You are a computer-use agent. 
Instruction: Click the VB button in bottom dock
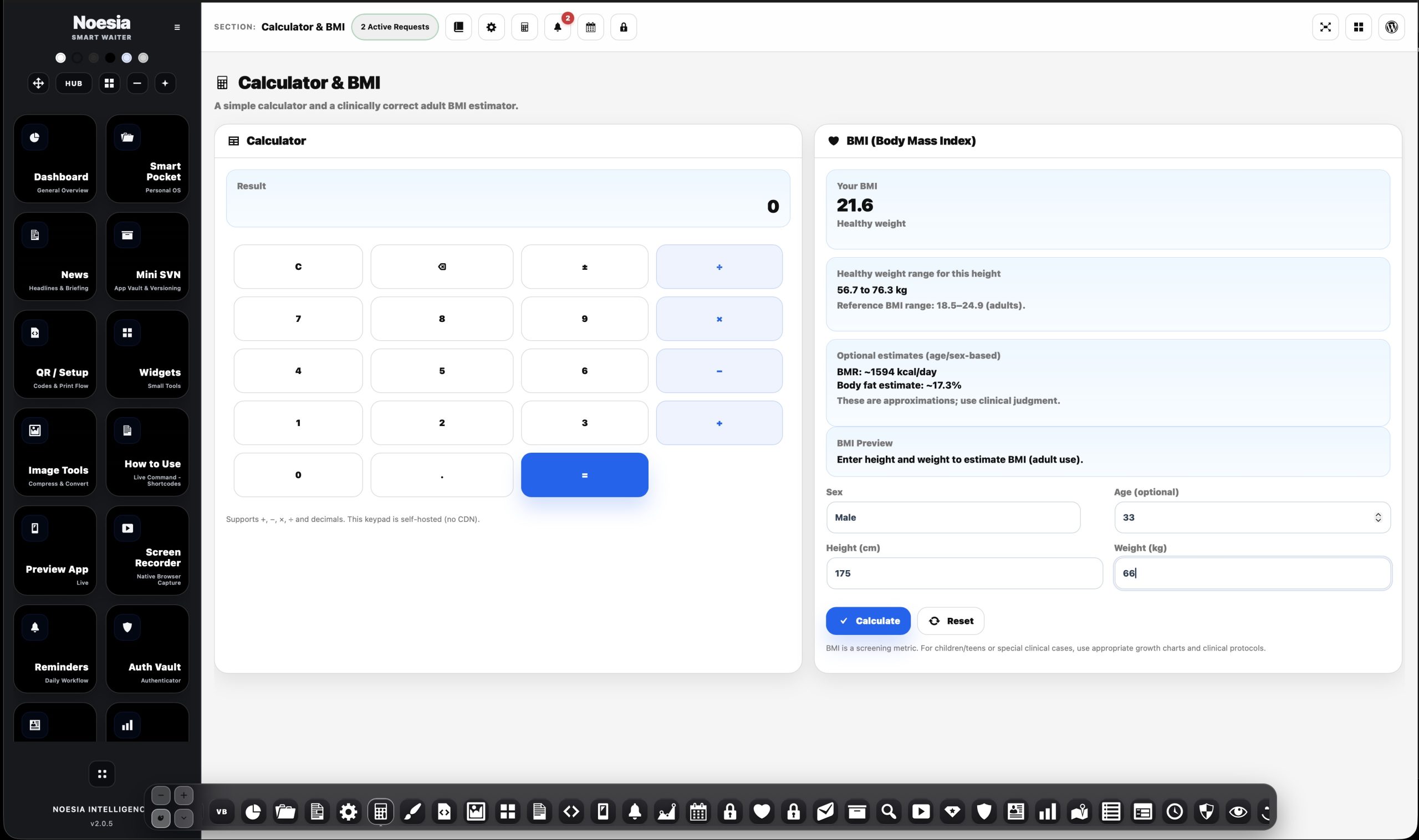point(221,812)
